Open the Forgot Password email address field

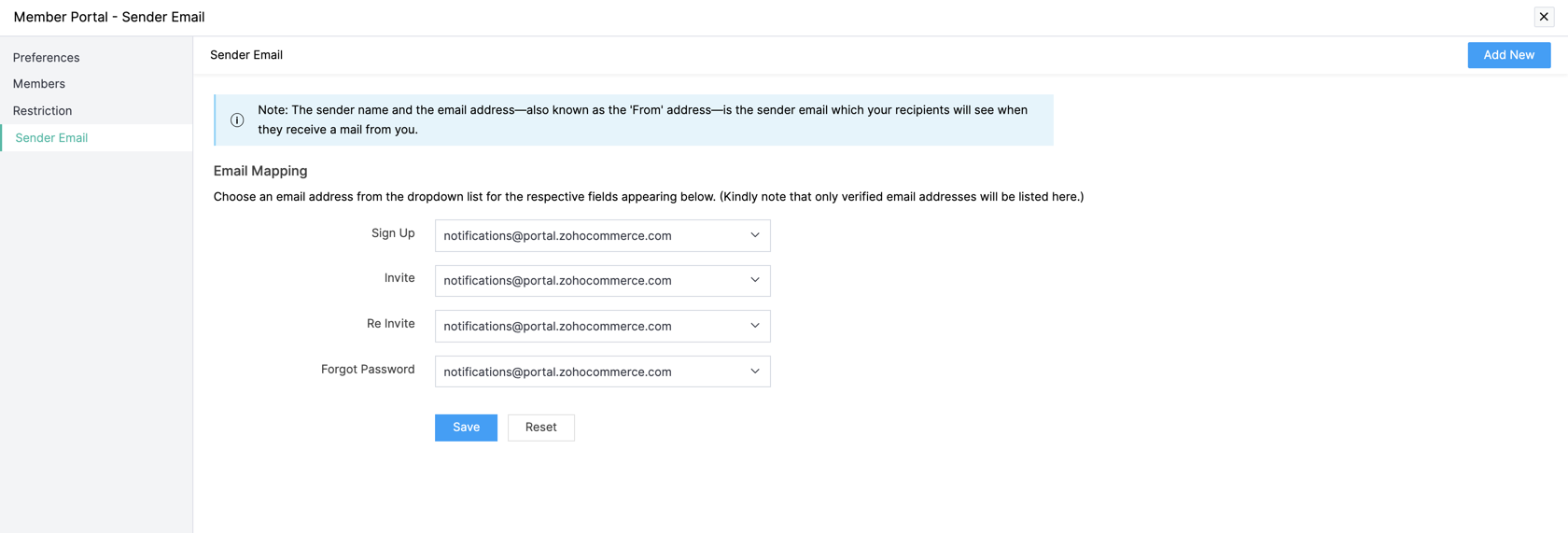pos(603,372)
